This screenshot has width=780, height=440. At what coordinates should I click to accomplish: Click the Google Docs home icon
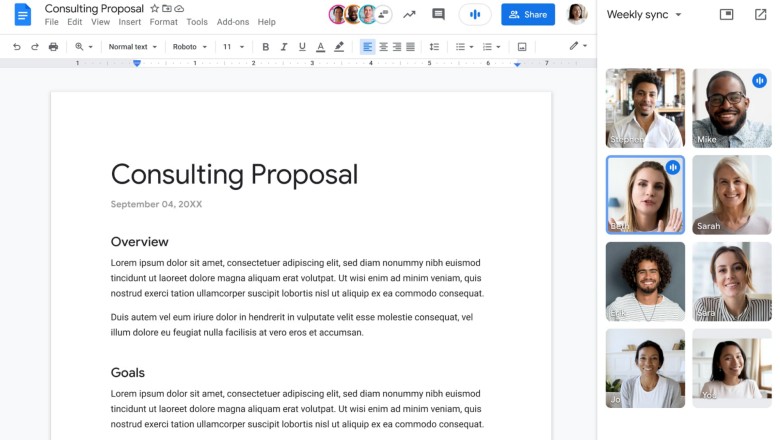pyautogui.click(x=22, y=14)
